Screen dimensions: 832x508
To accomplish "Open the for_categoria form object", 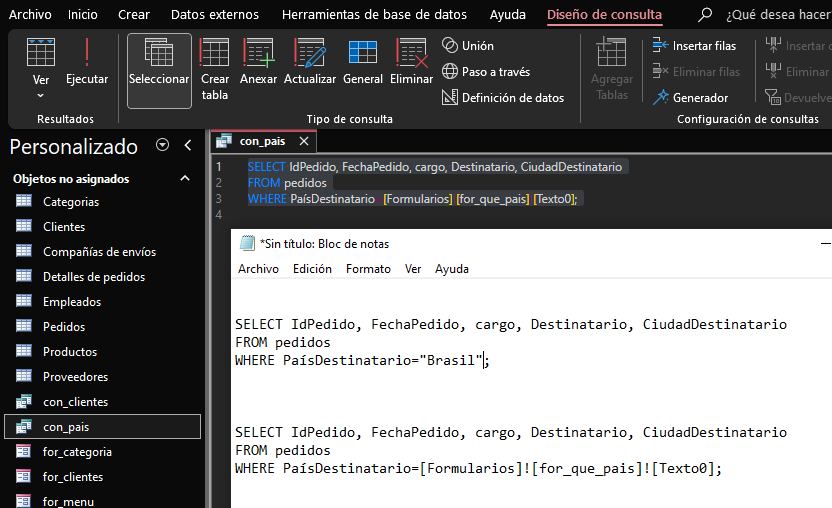I will point(77,452).
